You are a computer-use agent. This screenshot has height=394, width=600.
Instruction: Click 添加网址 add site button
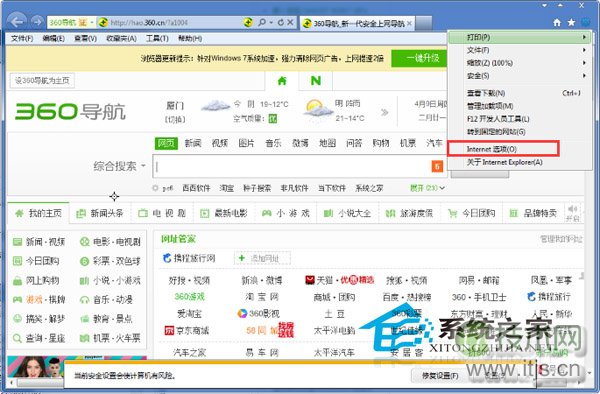(x=262, y=258)
